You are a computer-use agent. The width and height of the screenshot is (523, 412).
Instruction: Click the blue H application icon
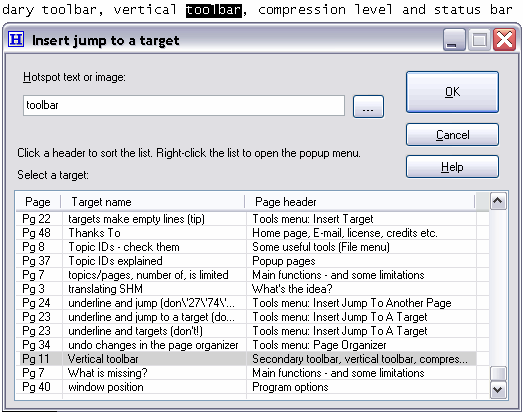tap(16, 39)
